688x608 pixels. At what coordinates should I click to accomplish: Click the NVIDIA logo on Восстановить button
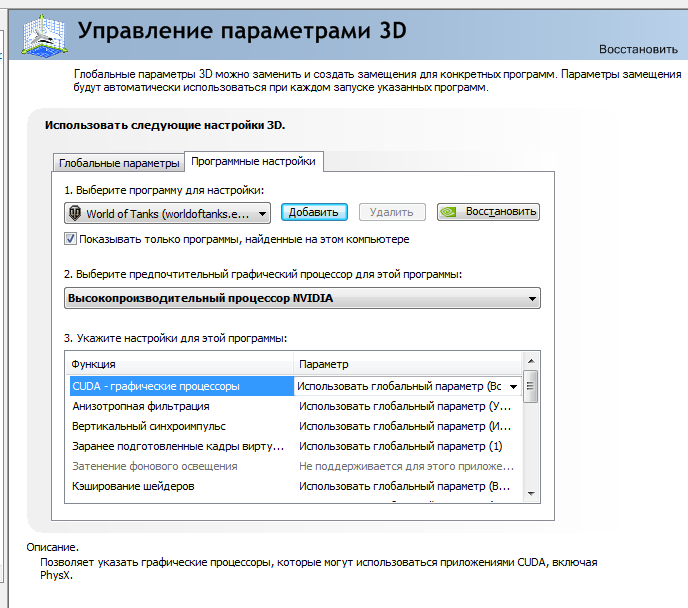(x=448, y=212)
